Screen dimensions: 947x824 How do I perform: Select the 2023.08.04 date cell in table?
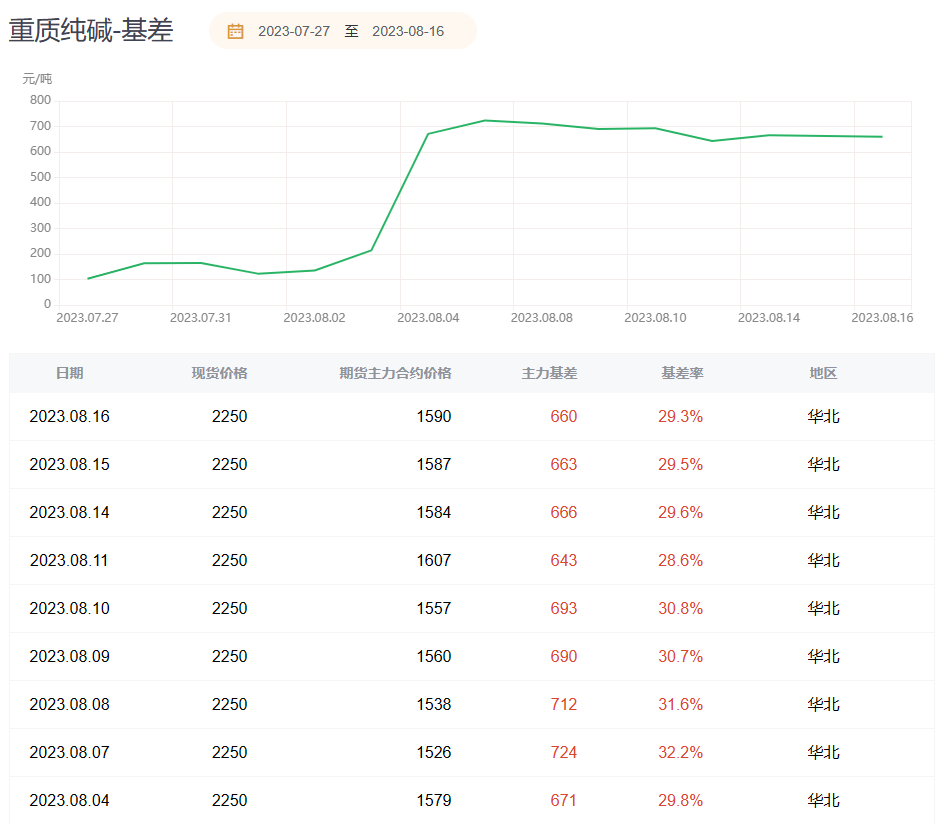tap(69, 800)
